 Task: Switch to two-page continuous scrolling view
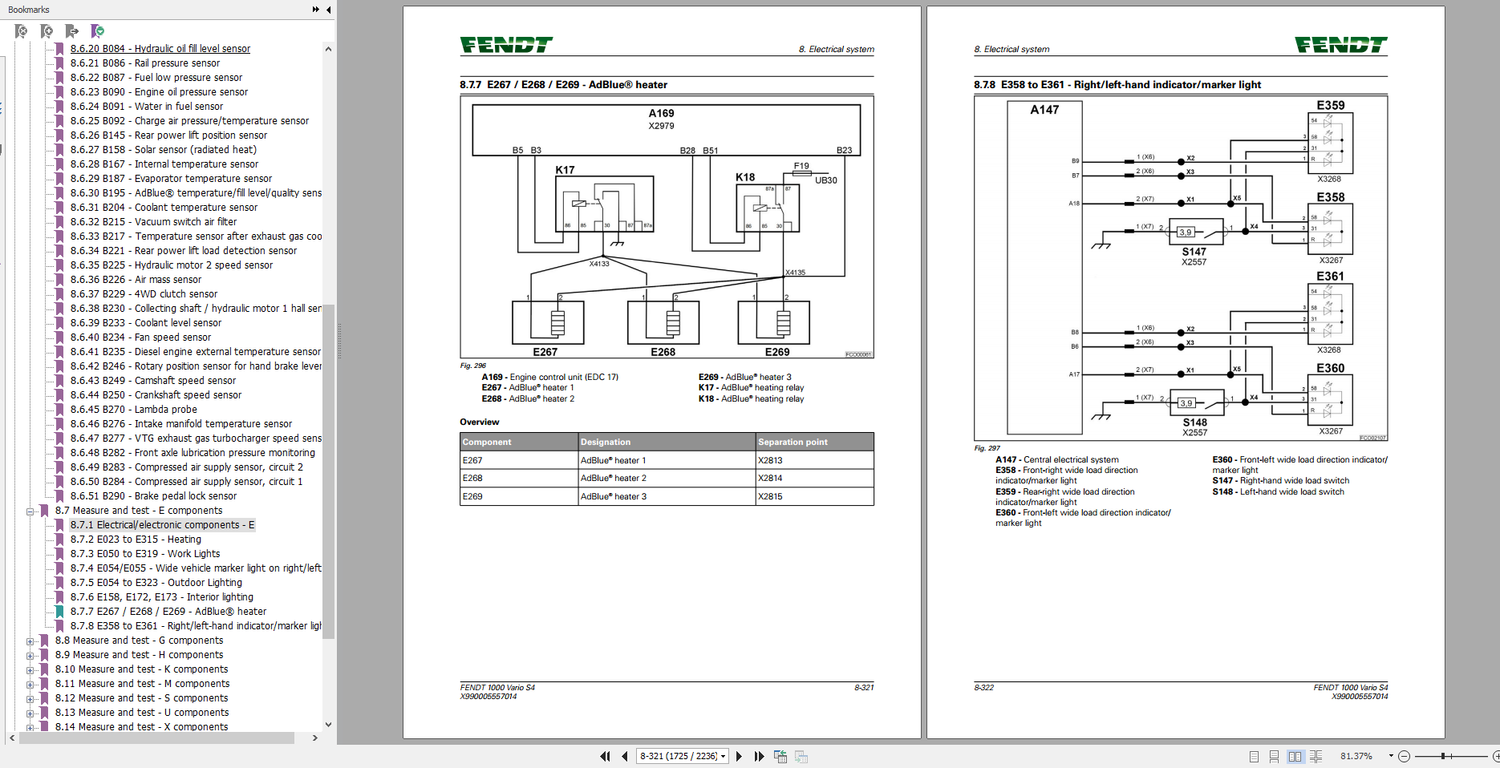coord(1317,756)
